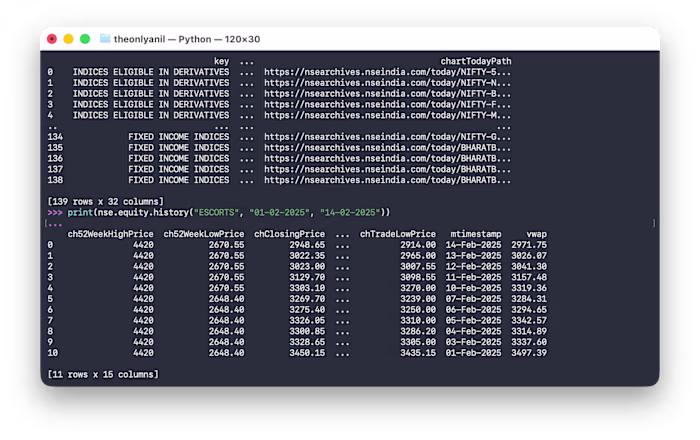
Task: Click the URL ending in NIFTY-B...
Action: pos(388,94)
